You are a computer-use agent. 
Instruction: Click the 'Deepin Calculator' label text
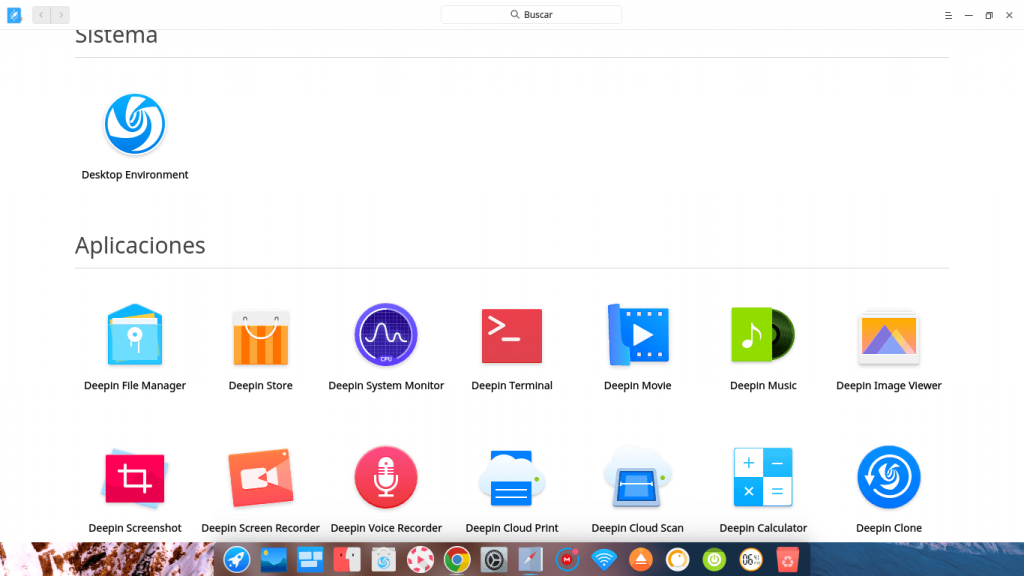pos(763,528)
